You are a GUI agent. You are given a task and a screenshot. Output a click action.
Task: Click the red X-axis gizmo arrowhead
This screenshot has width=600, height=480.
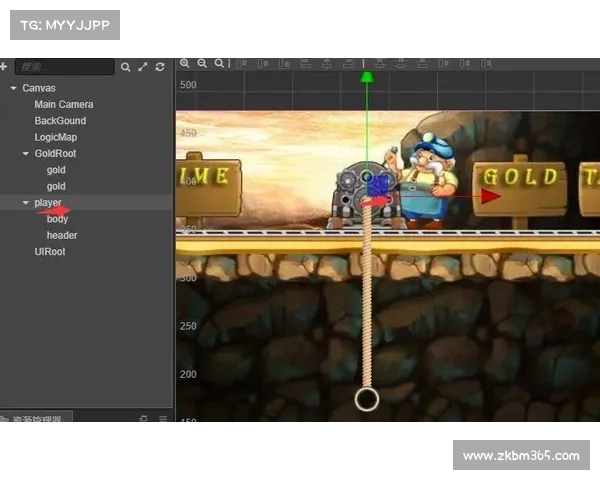[x=491, y=196]
